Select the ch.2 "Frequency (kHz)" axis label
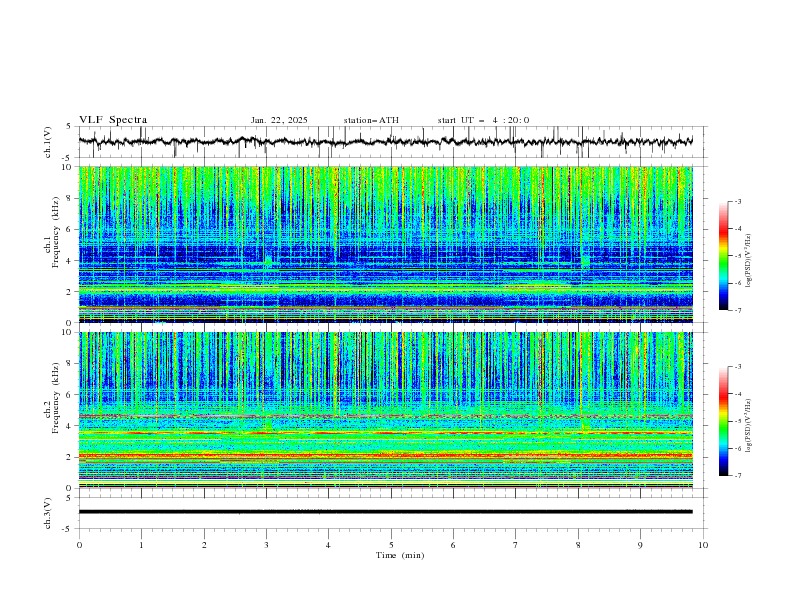 click(x=56, y=397)
